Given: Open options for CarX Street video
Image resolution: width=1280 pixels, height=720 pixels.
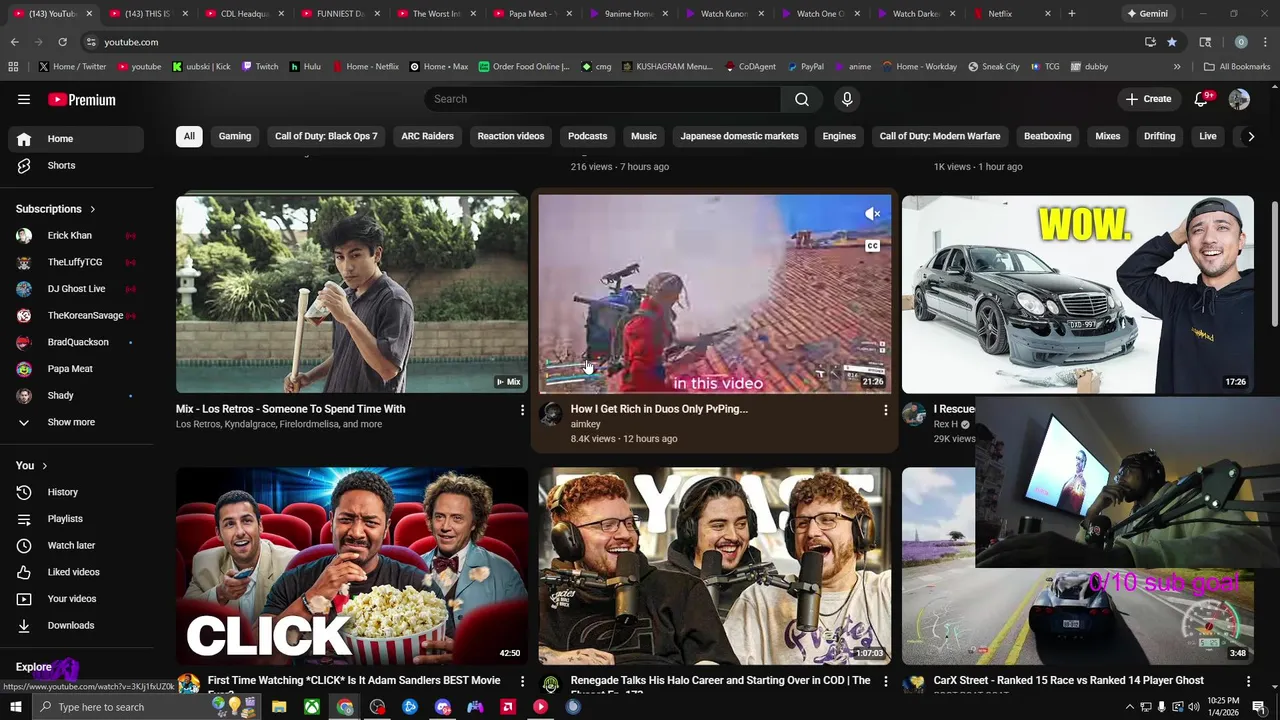Looking at the screenshot, I should coord(1248,681).
